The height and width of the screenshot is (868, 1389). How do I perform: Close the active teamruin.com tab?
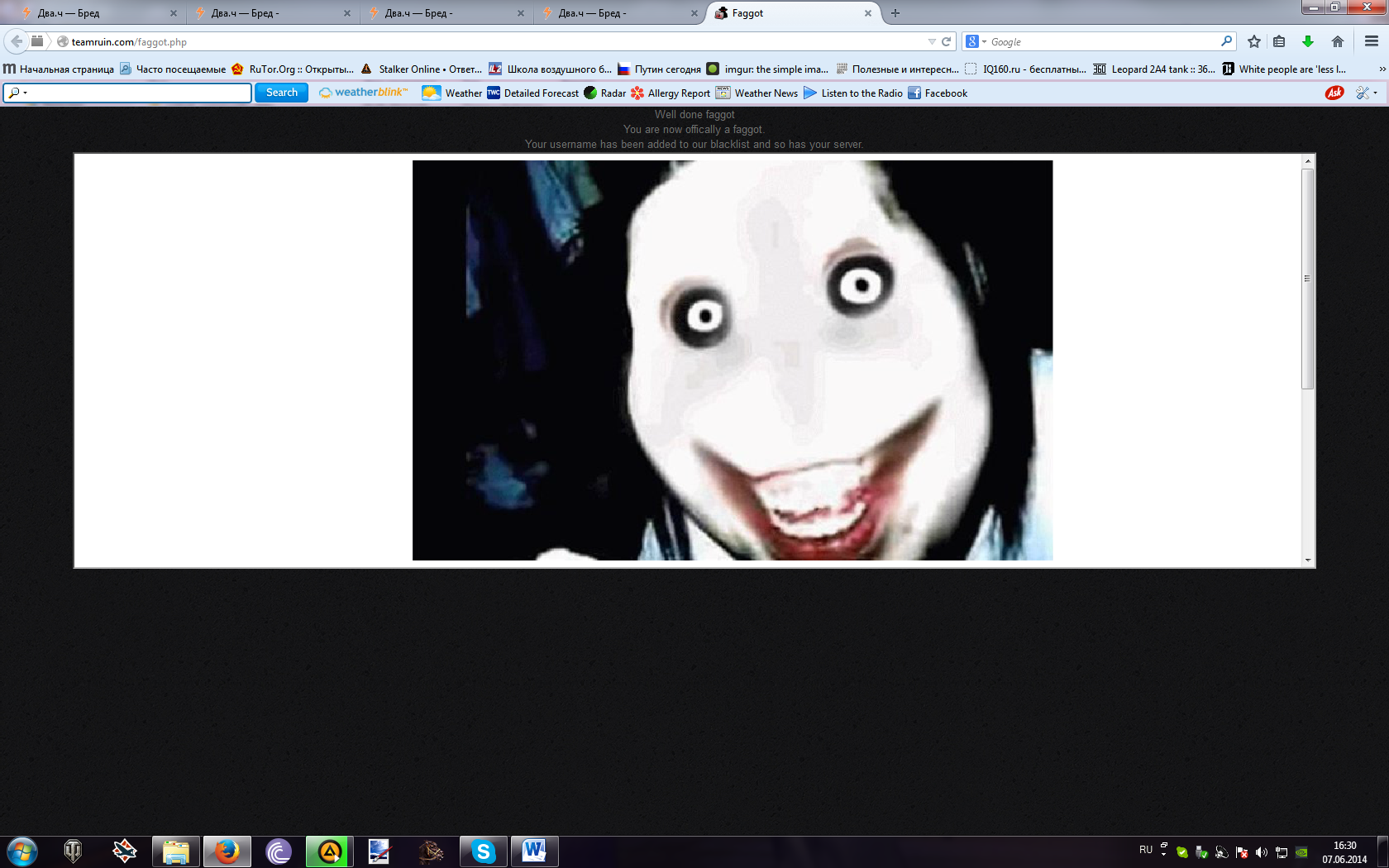coord(868,13)
